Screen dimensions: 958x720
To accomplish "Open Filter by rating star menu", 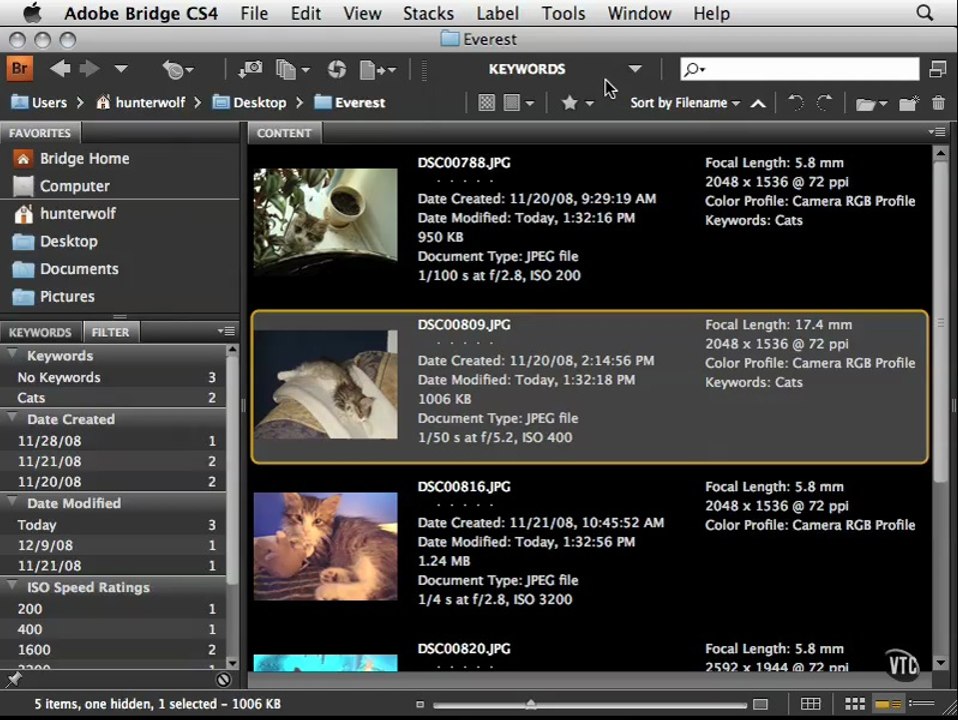I will [577, 103].
